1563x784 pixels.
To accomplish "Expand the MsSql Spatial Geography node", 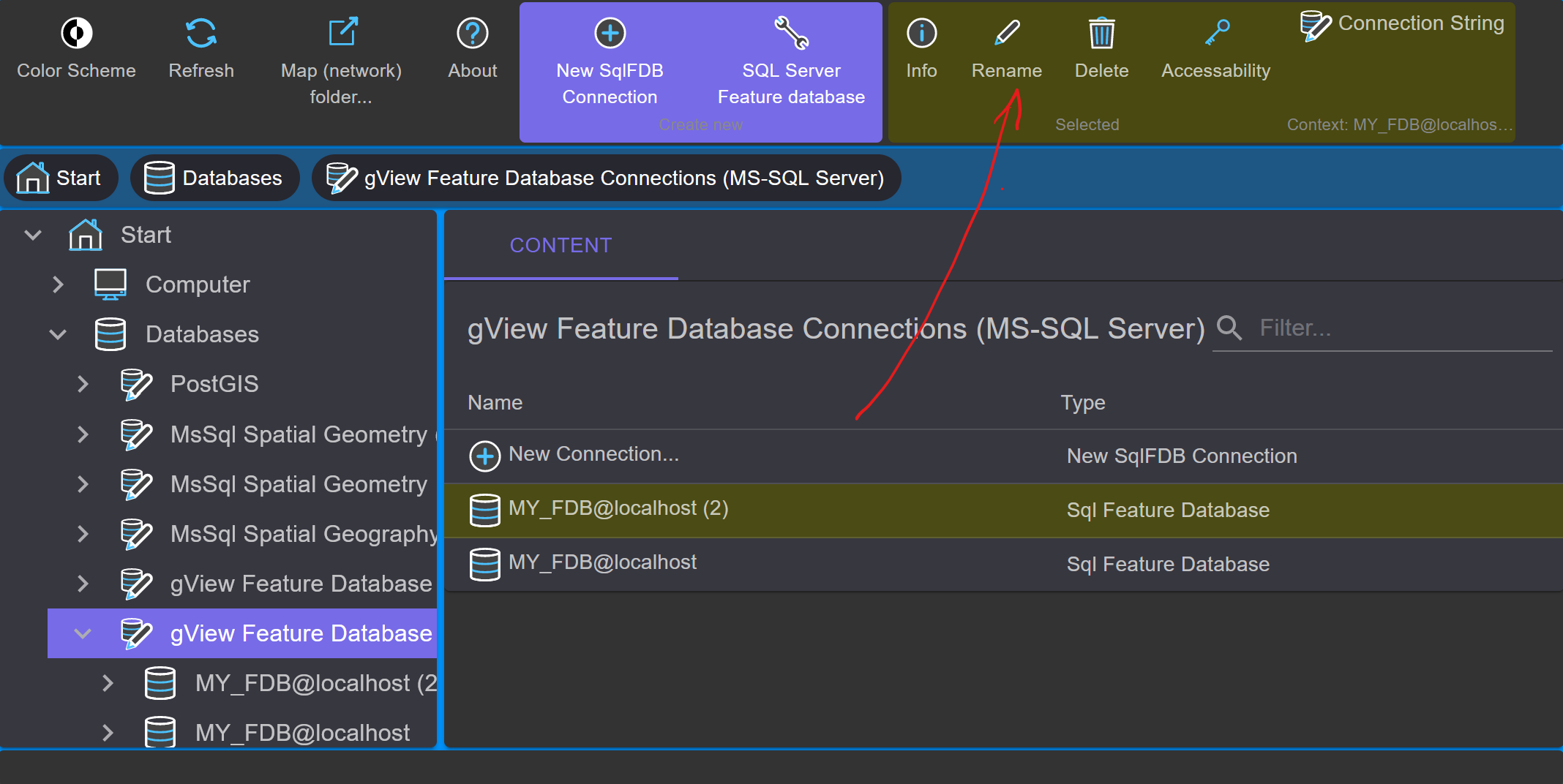I will pos(83,534).
